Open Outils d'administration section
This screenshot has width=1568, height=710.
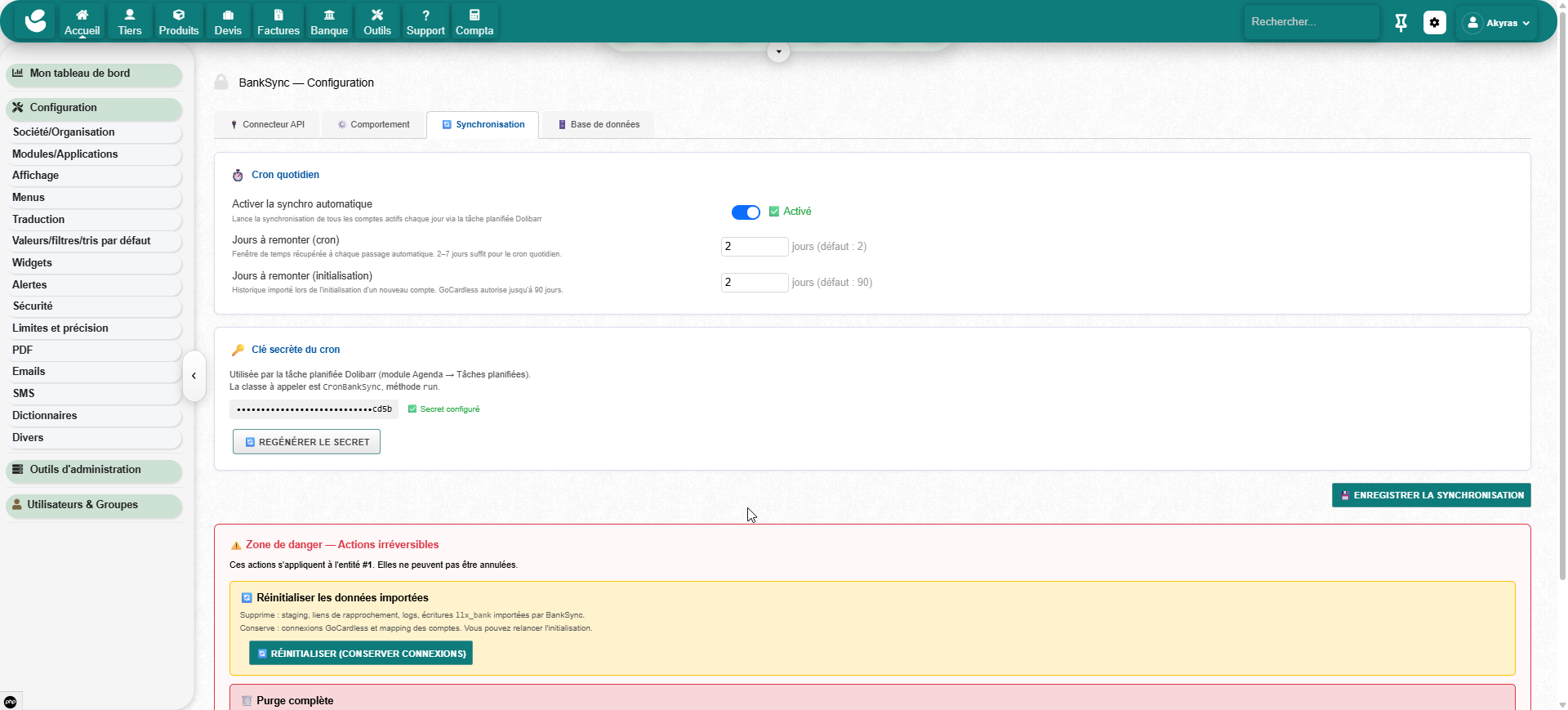coord(94,470)
